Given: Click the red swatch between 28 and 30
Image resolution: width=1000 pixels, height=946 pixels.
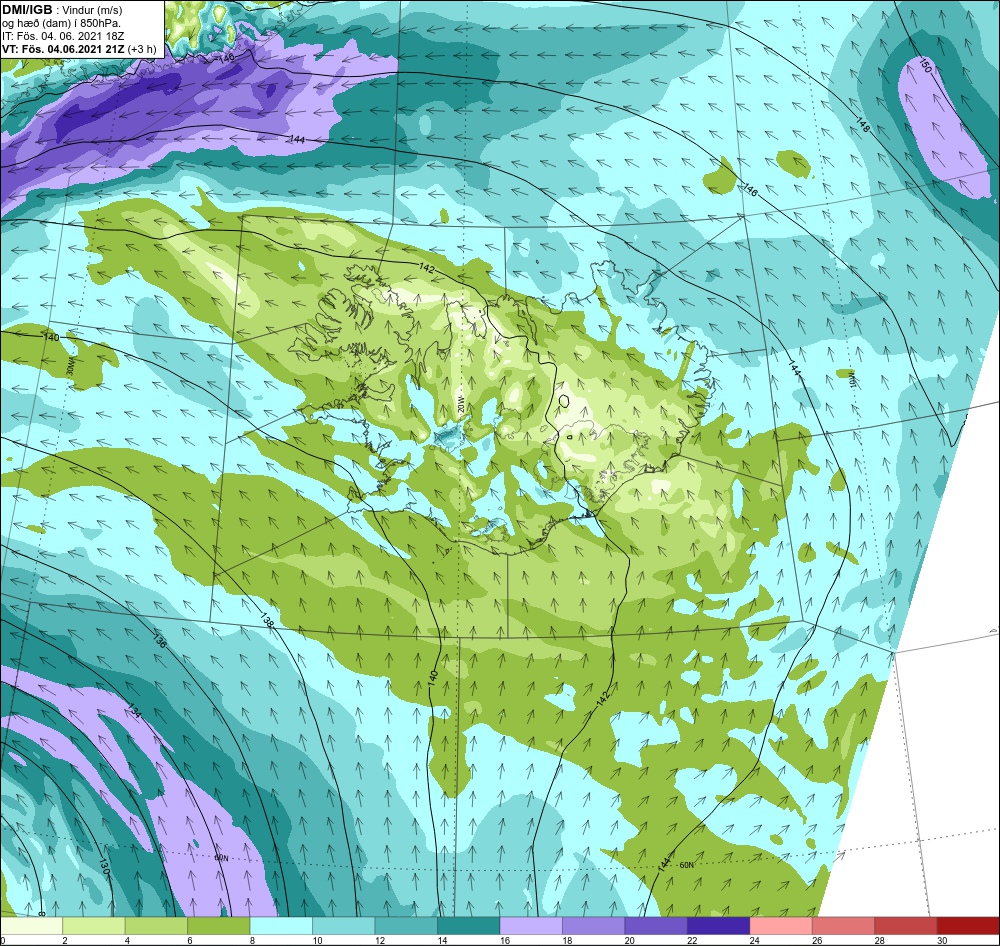Looking at the screenshot, I should [908, 926].
